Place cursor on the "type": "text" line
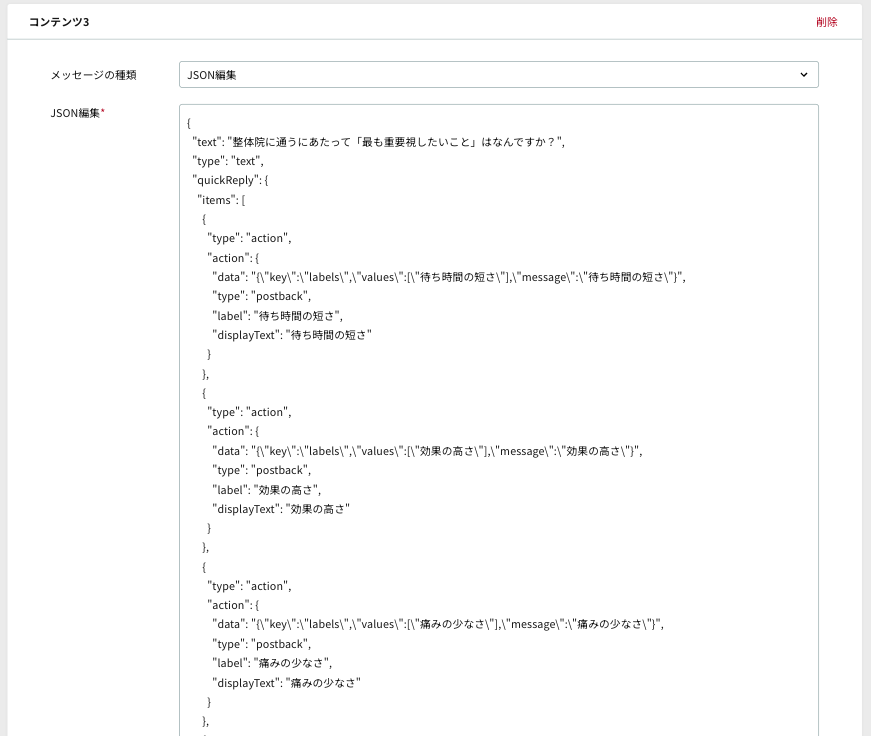The image size is (871, 736). (228, 162)
